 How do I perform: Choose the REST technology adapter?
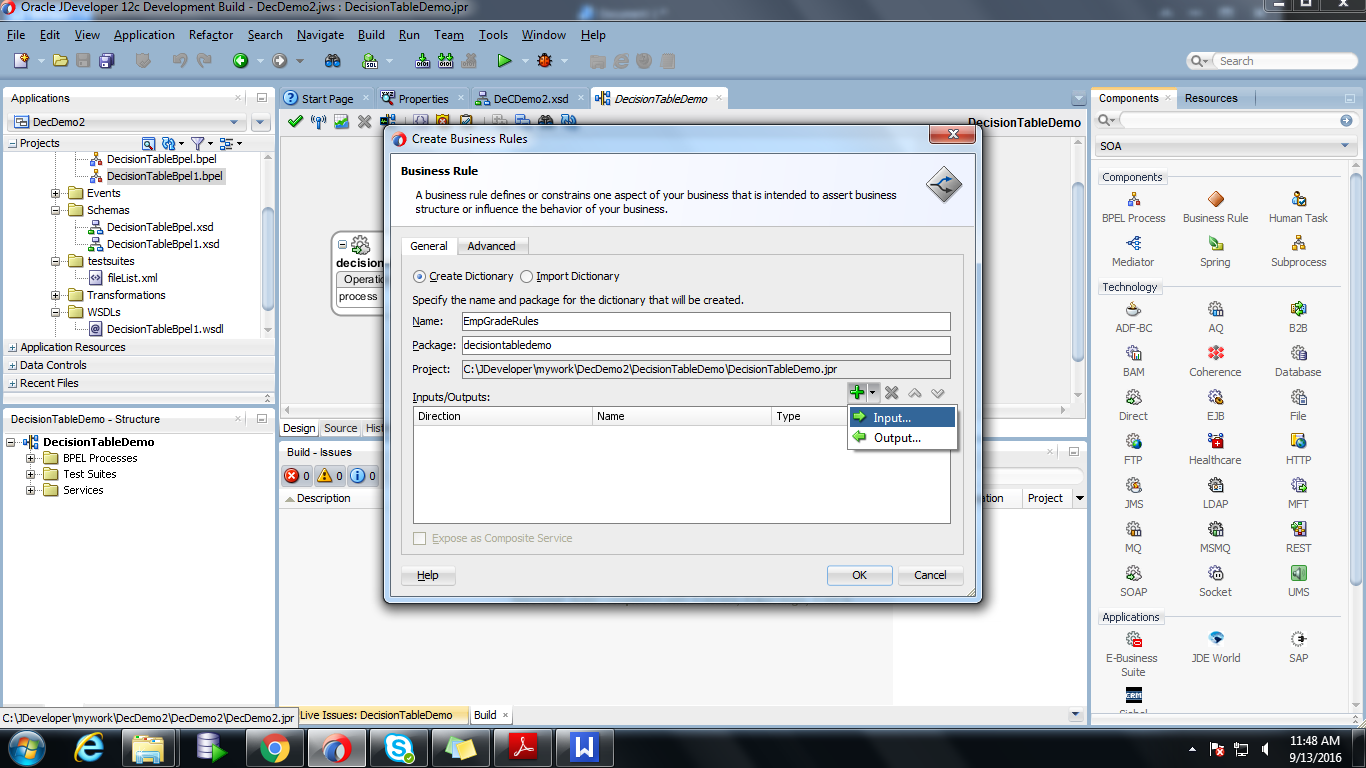(x=1297, y=530)
